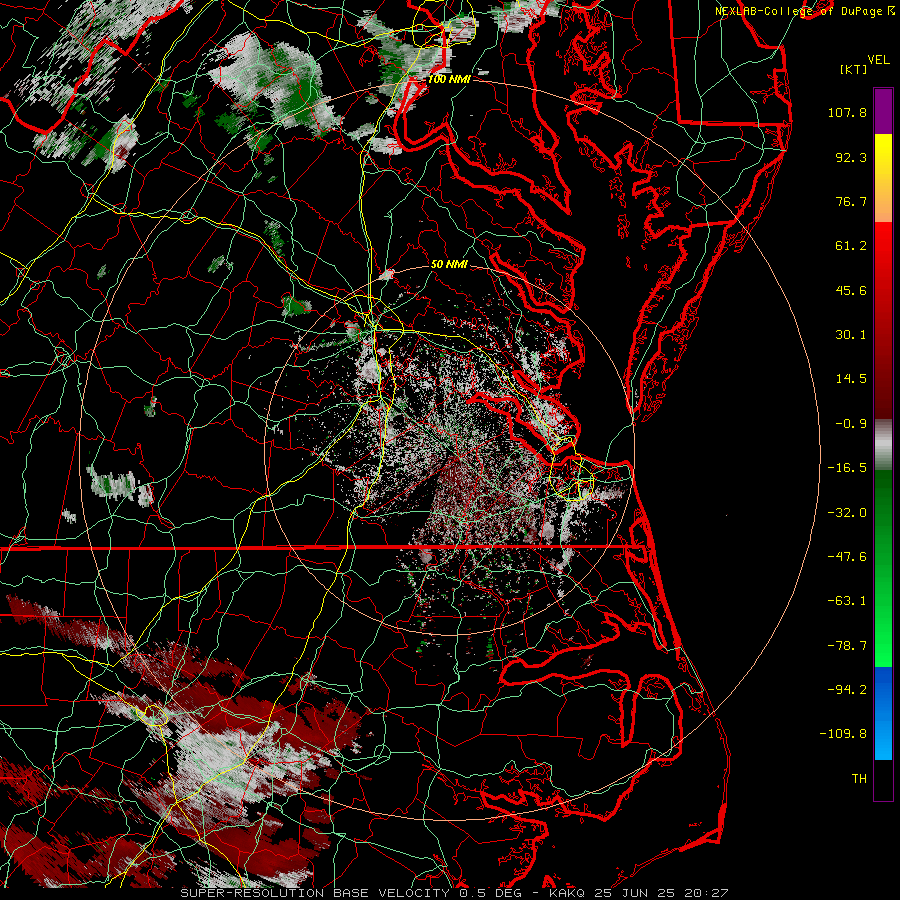Screen dimensions: 900x900
Task: Click the 50 NMI range ring label
Action: pos(449,264)
